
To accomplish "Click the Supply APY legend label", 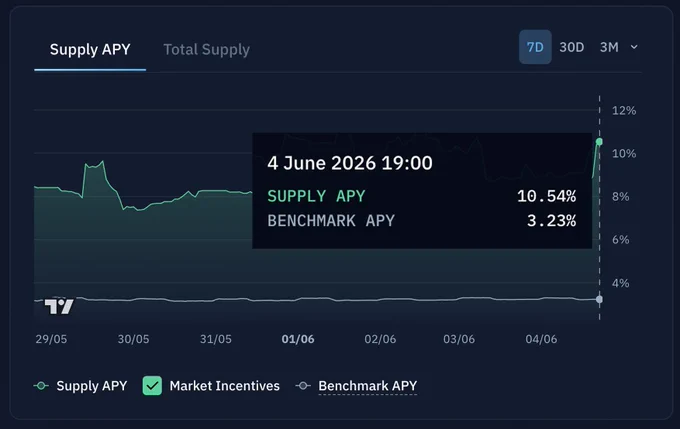I will (92, 386).
